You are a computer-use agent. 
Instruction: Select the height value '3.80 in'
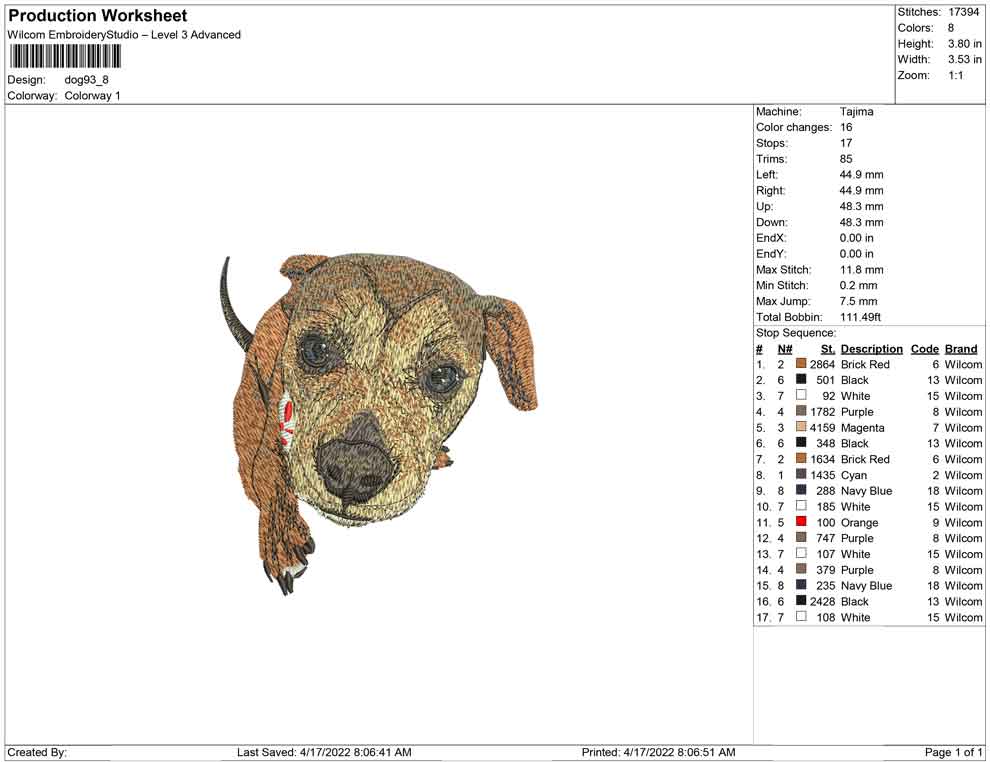point(964,44)
